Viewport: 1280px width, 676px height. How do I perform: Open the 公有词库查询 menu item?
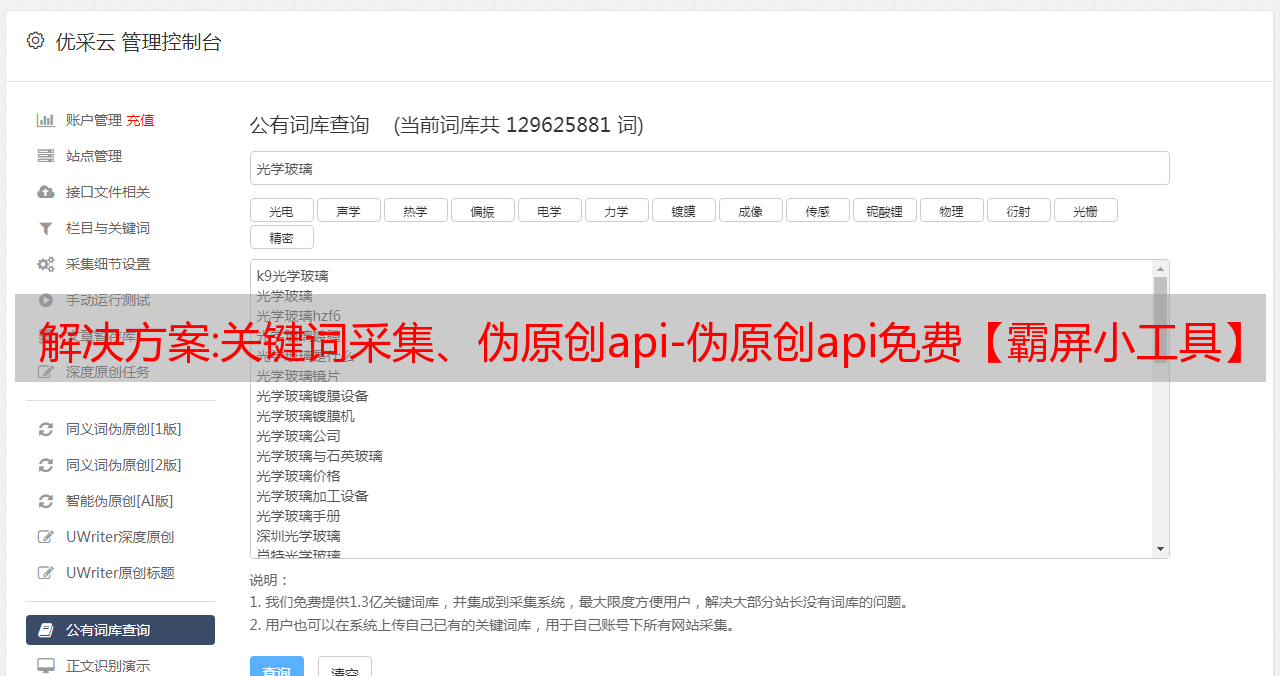pos(120,630)
